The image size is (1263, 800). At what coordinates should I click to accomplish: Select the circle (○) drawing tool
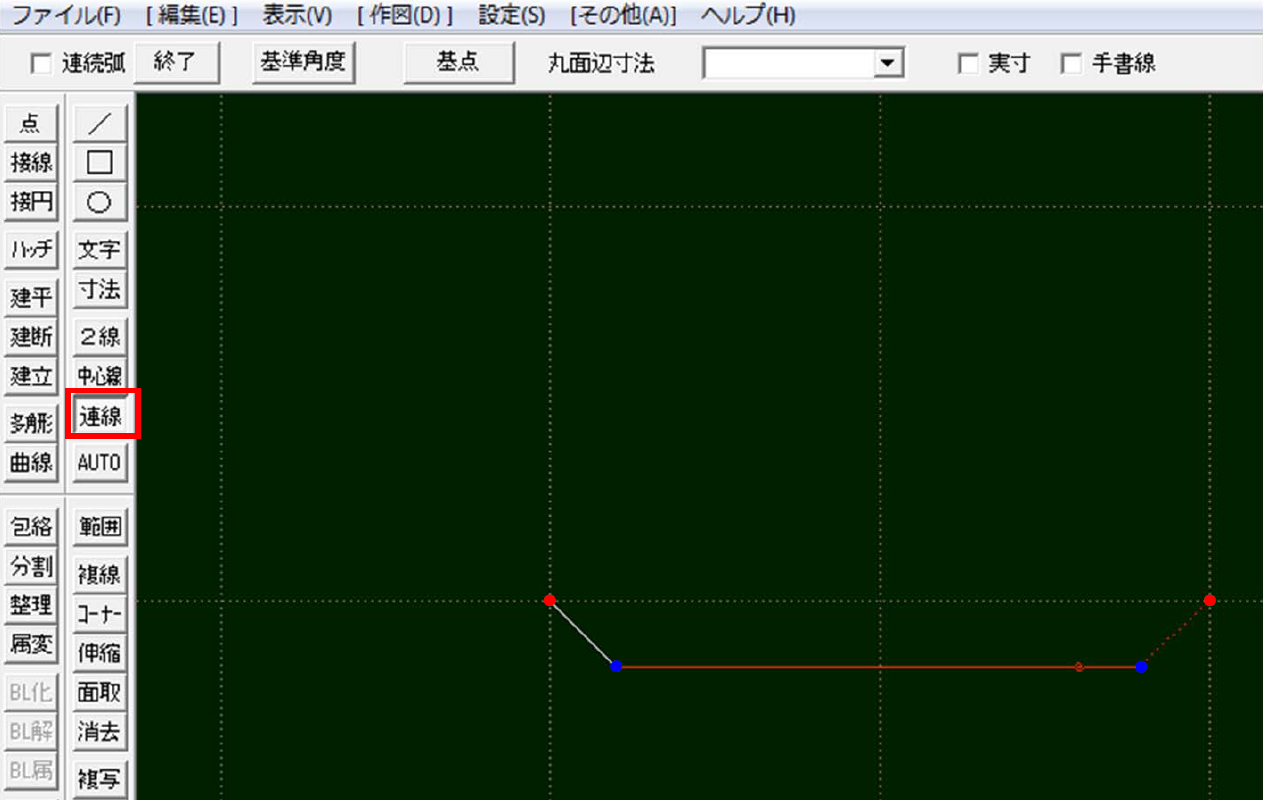100,201
